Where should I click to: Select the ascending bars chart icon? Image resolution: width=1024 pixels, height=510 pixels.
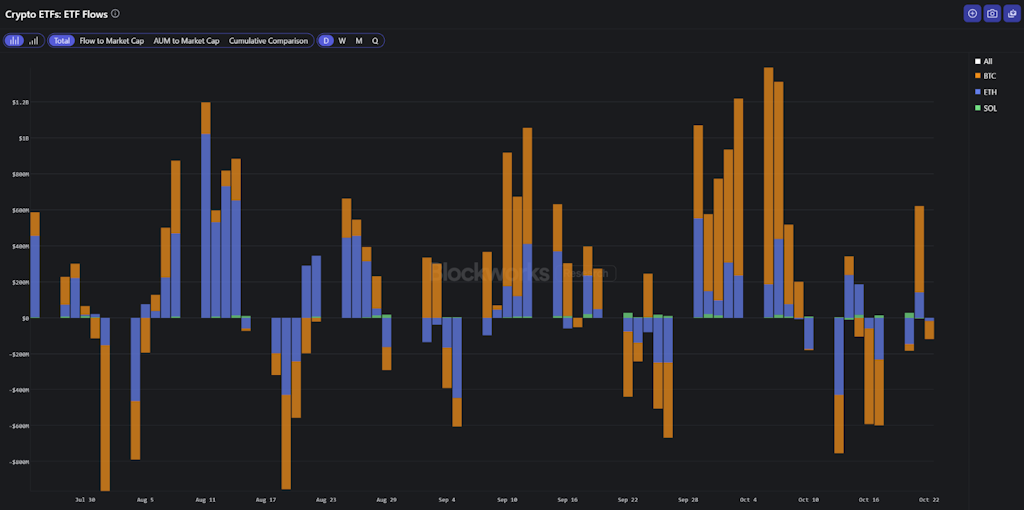pyautogui.click(x=34, y=41)
